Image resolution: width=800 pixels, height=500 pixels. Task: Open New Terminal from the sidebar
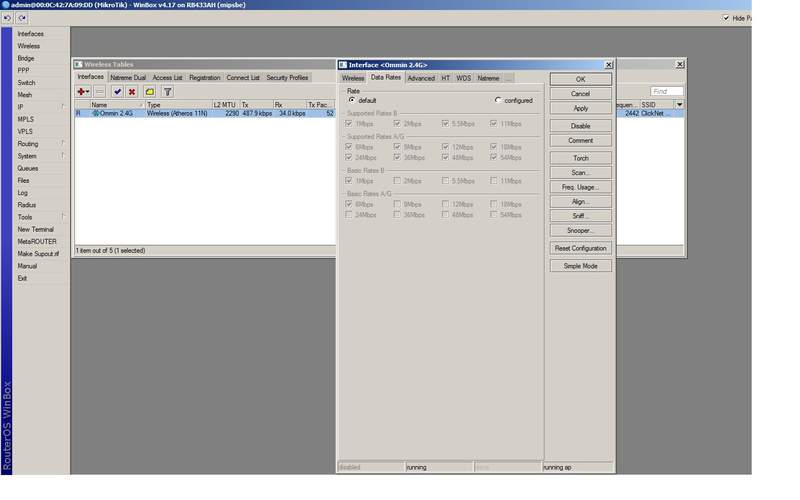click(x=35, y=230)
